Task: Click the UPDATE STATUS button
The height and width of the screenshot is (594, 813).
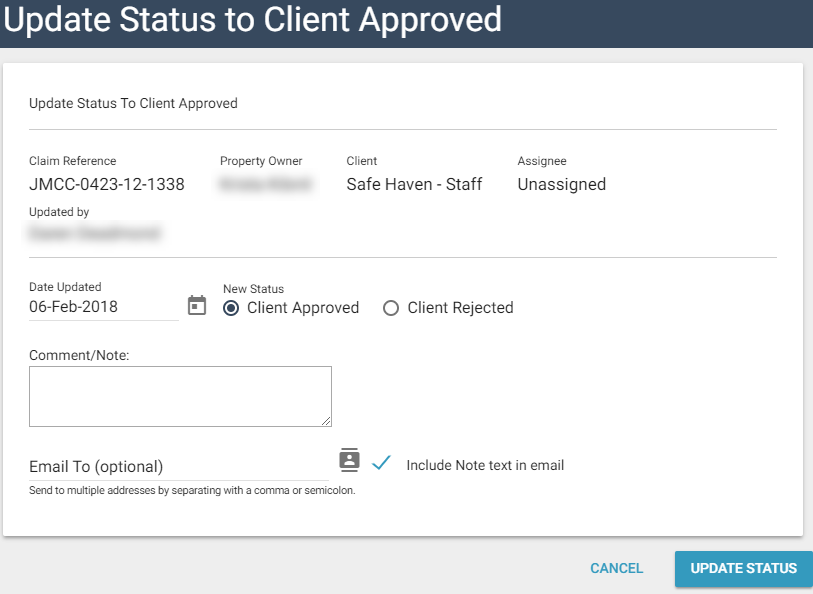Action: click(743, 568)
